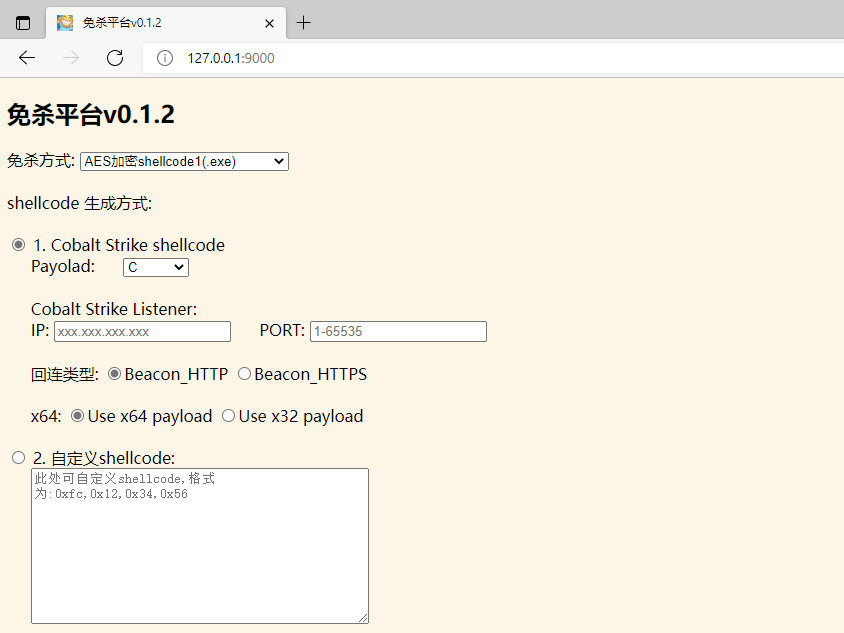Image resolution: width=844 pixels, height=633 pixels.
Task: Choose Use x32 payload
Action: pos(228,416)
